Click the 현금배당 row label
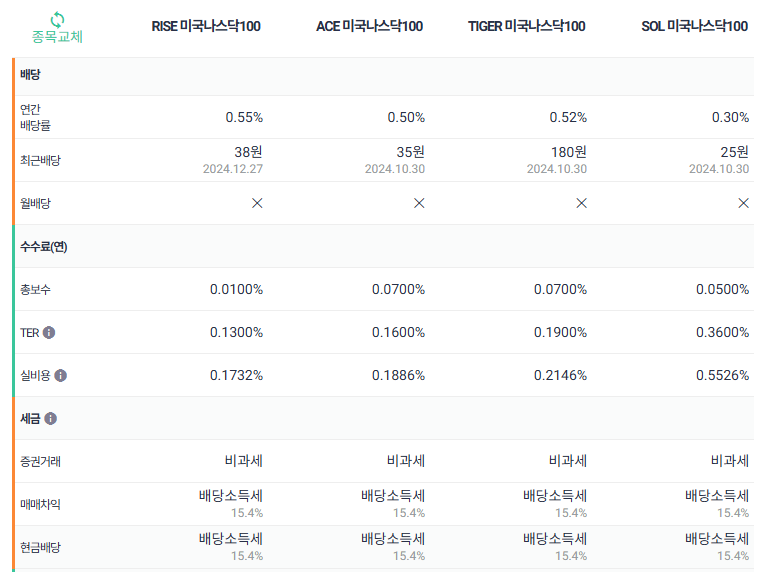764x572 pixels. pyautogui.click(x=40, y=547)
